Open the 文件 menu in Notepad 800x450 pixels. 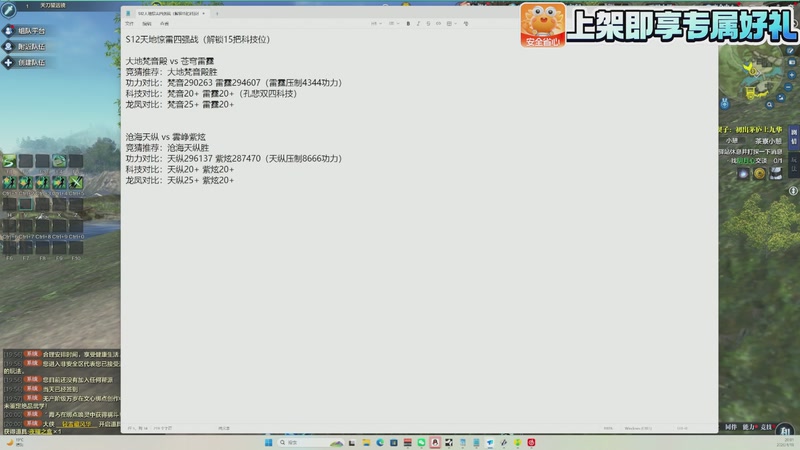130,23
